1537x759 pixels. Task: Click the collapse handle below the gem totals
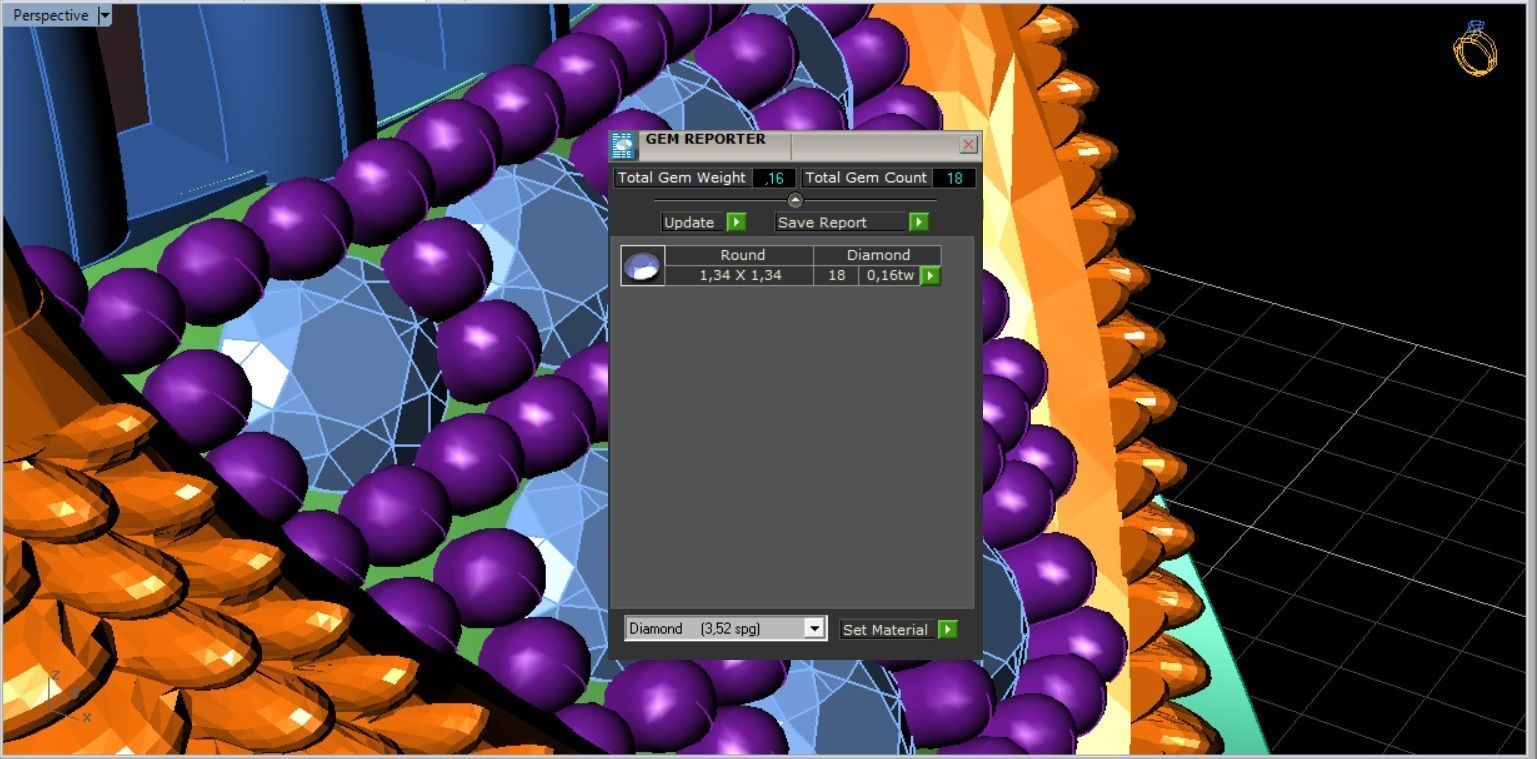click(795, 200)
